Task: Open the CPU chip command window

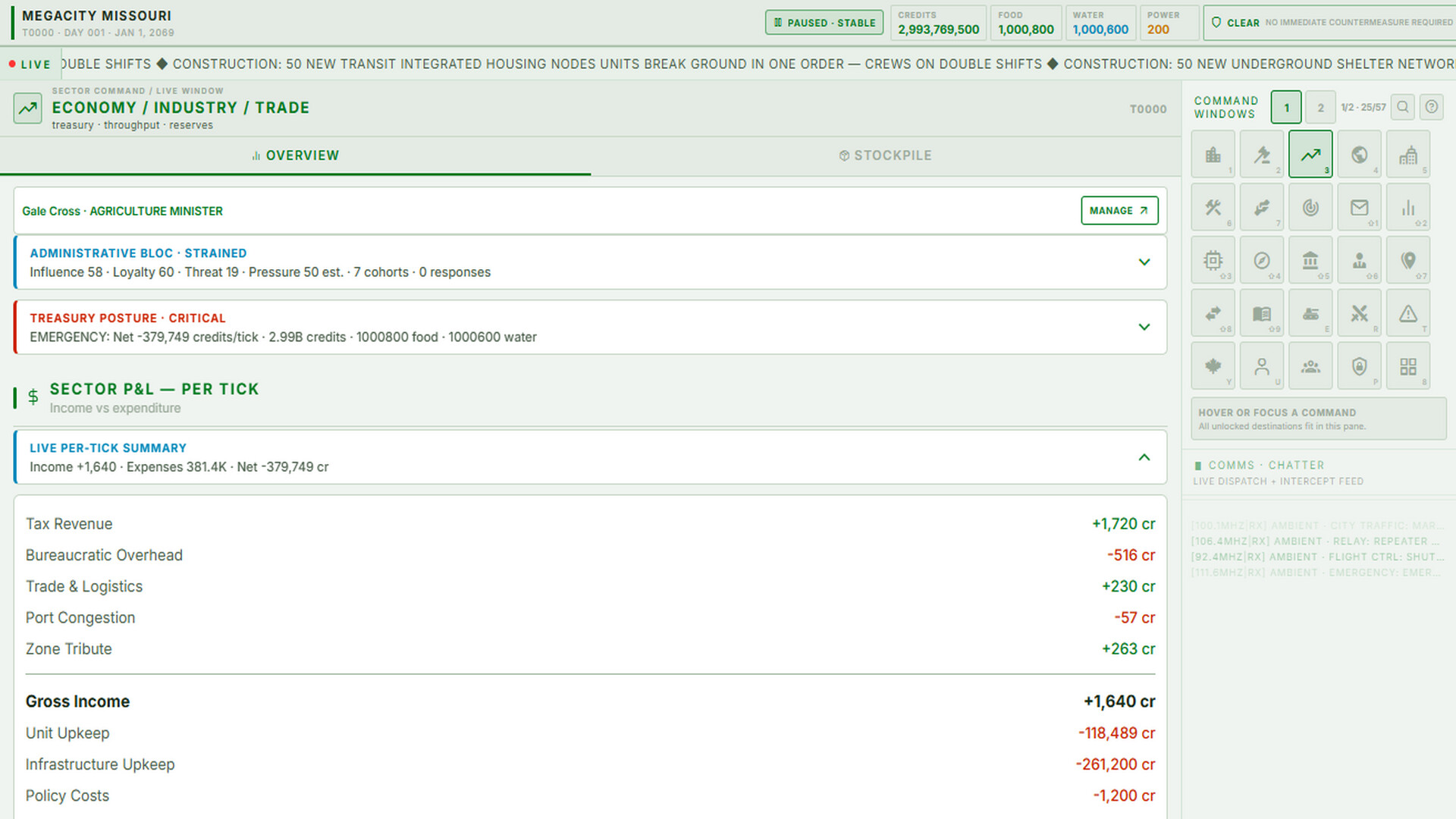Action: click(1213, 260)
